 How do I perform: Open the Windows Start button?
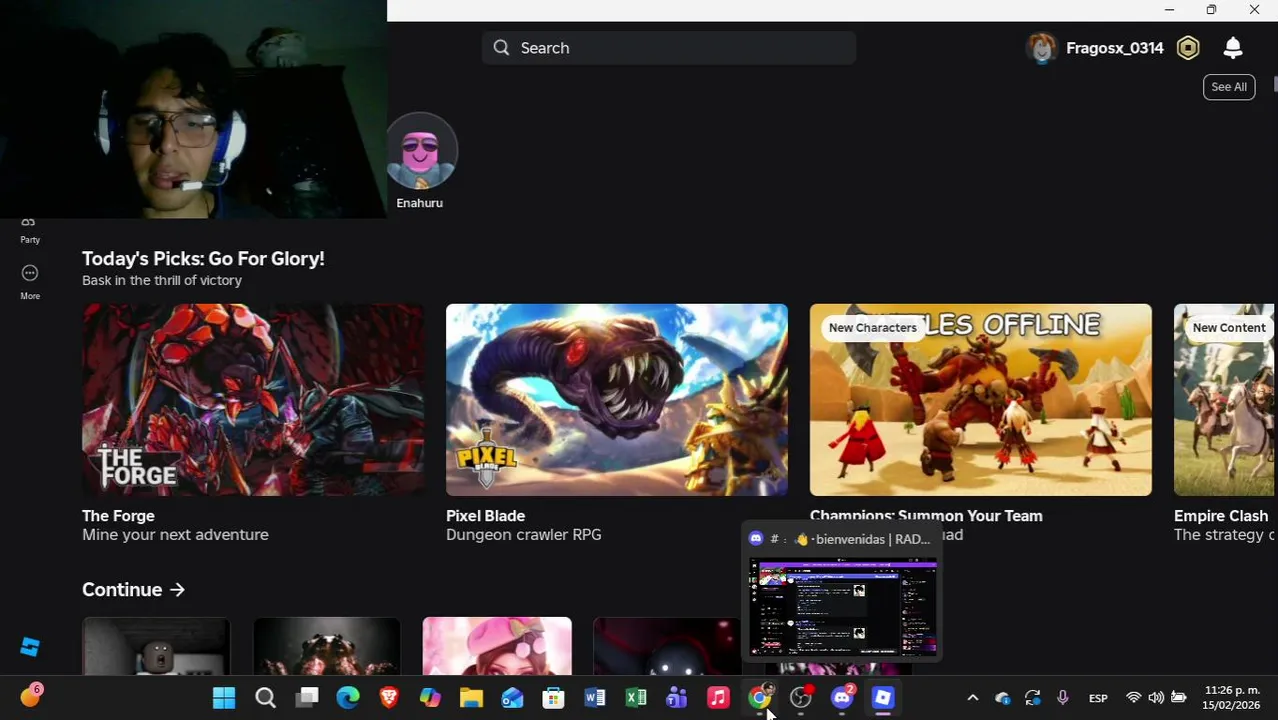point(224,698)
